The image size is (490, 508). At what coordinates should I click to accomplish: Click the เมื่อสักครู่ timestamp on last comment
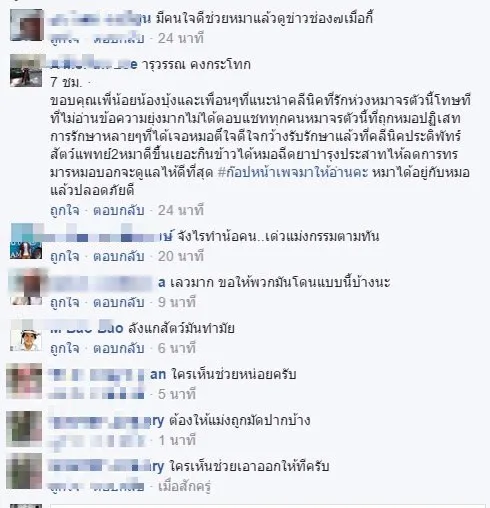[185, 487]
